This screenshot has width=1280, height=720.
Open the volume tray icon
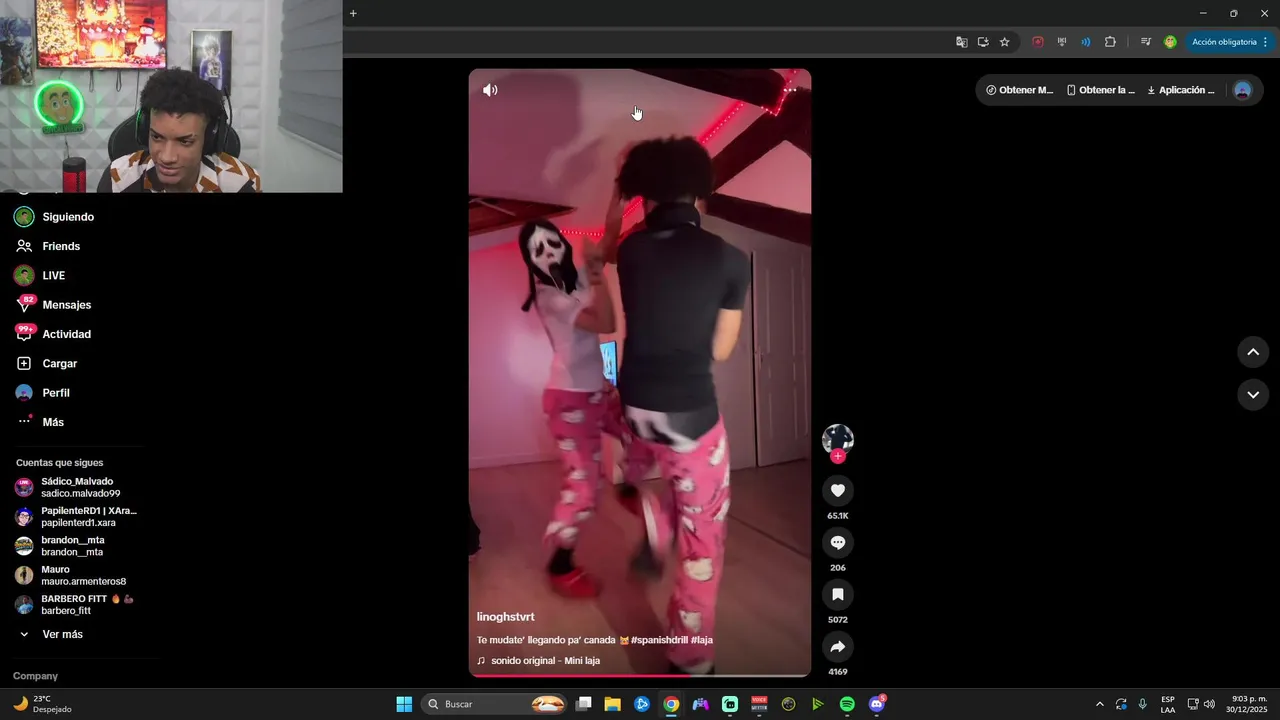pos(1209,704)
